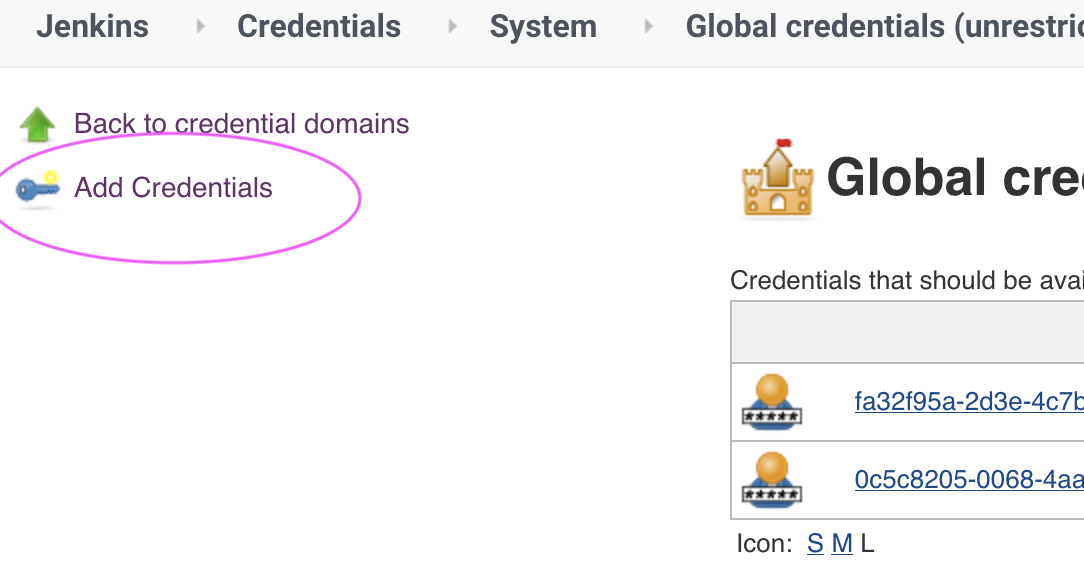
Task: Open the fa32f95a-2d3e credential entry
Action: 969,401
